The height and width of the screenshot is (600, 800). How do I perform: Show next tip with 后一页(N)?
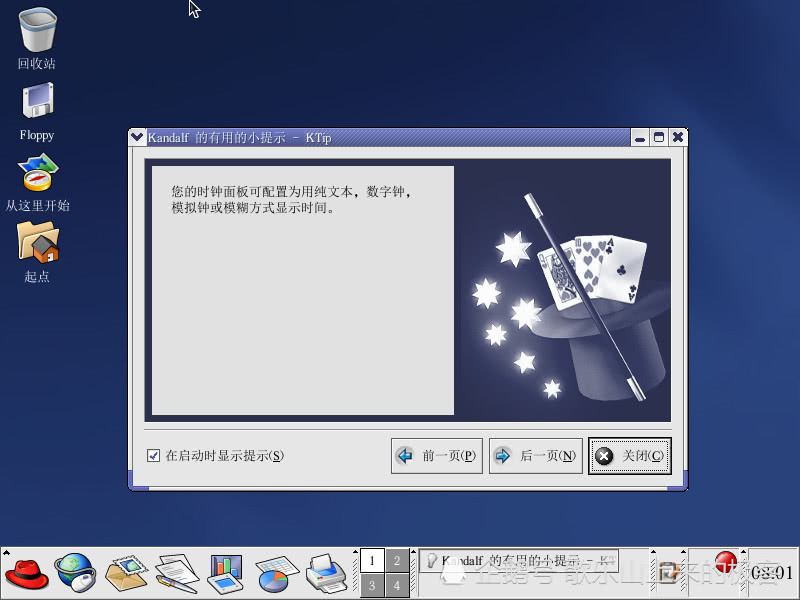pos(536,456)
